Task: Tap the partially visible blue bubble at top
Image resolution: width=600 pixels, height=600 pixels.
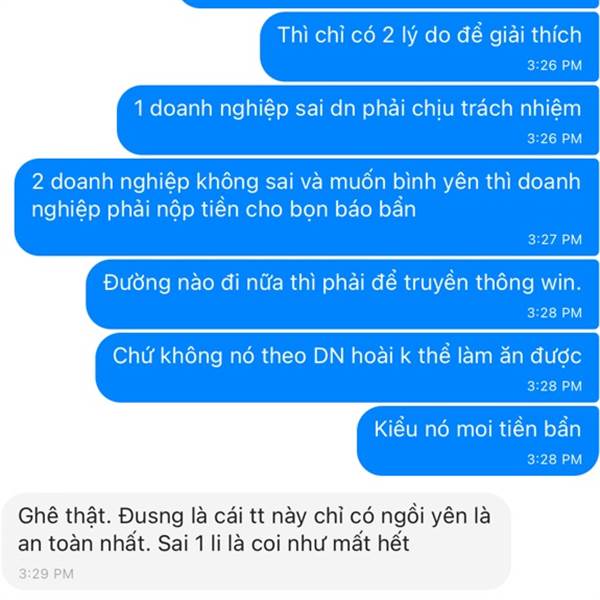Action: [390, 3]
